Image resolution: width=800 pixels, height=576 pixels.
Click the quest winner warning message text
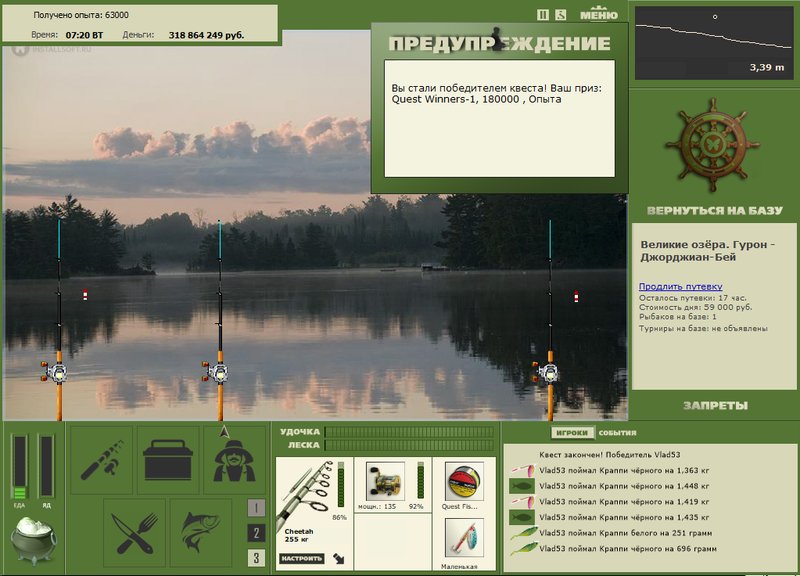[496, 93]
